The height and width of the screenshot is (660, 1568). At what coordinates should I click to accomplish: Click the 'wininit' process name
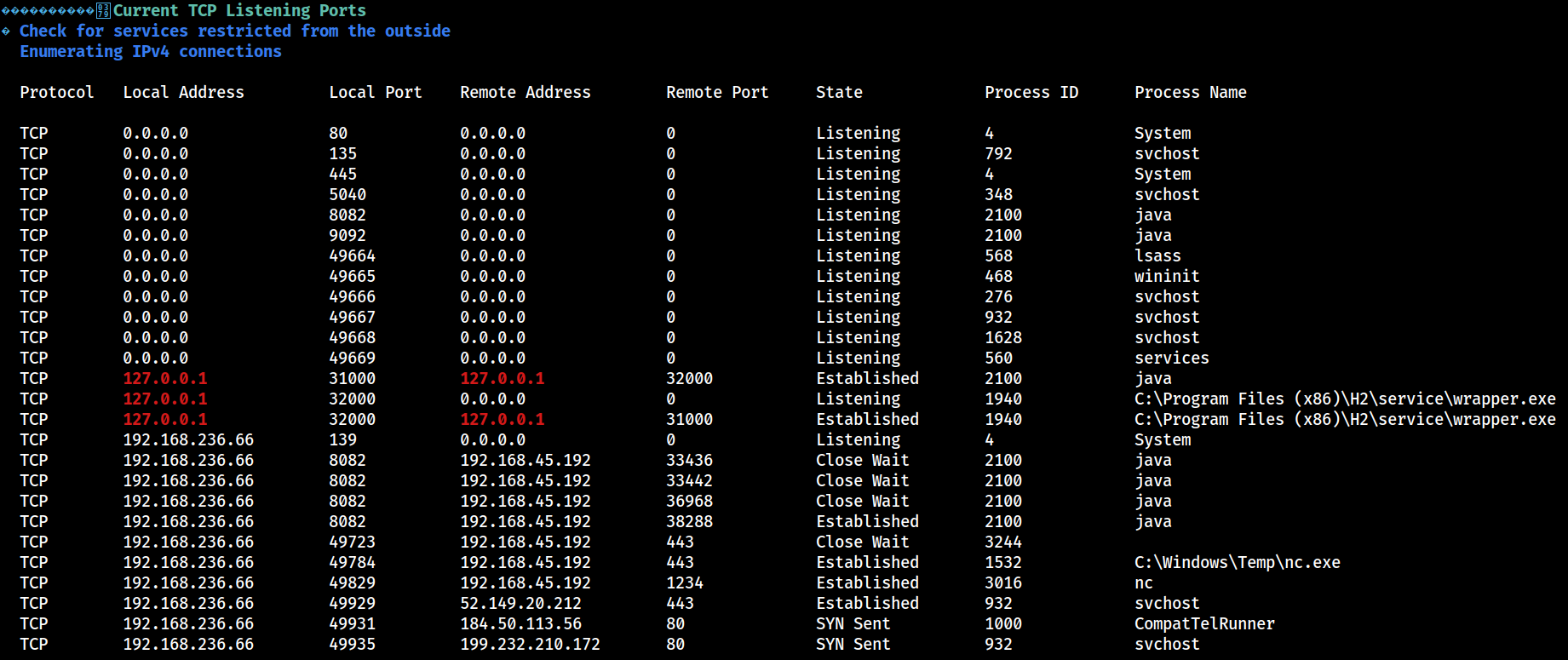(x=1167, y=276)
